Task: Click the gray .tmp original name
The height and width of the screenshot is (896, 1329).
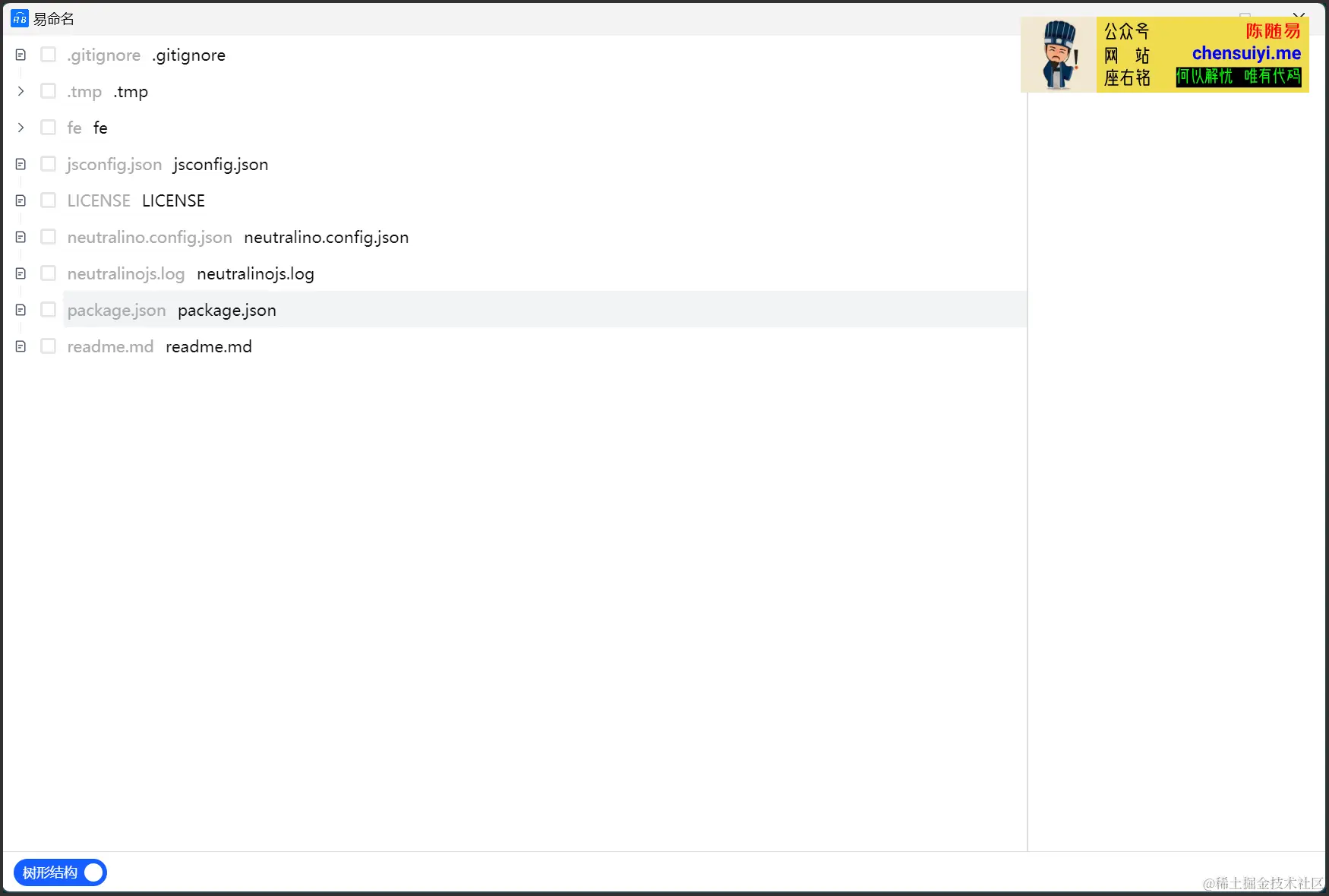Action: click(x=84, y=92)
